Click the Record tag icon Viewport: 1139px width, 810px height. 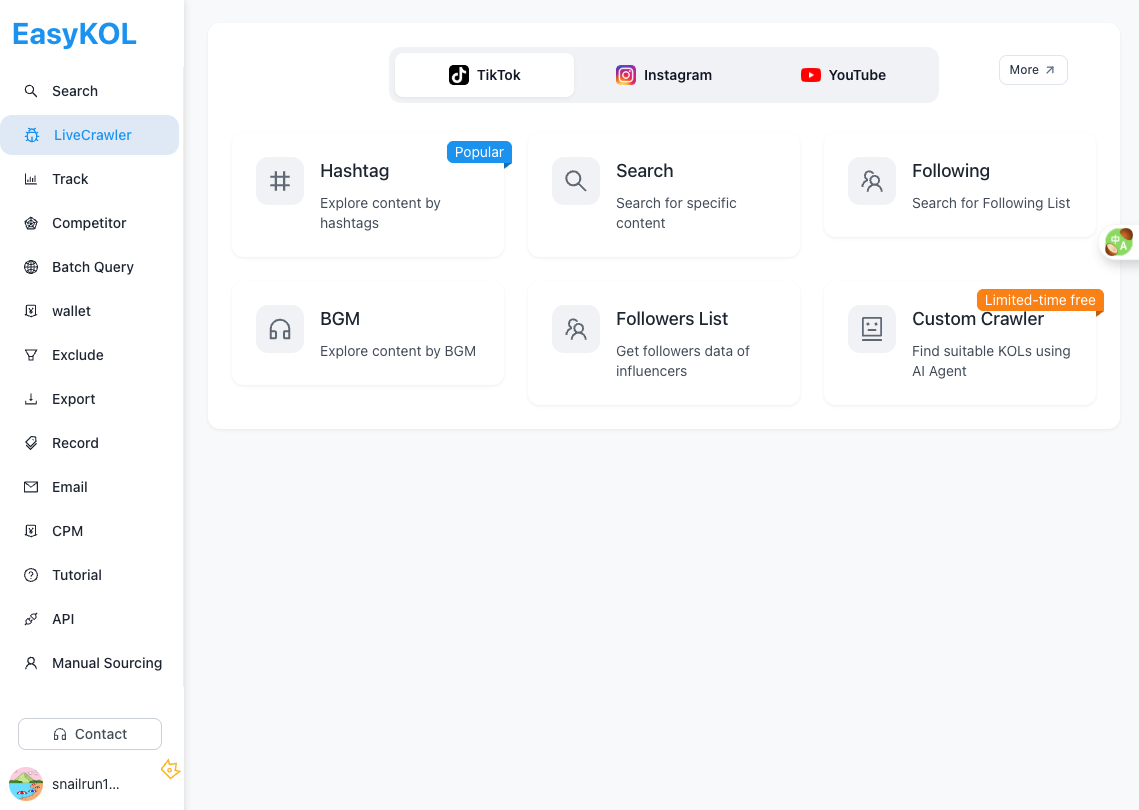pos(31,443)
